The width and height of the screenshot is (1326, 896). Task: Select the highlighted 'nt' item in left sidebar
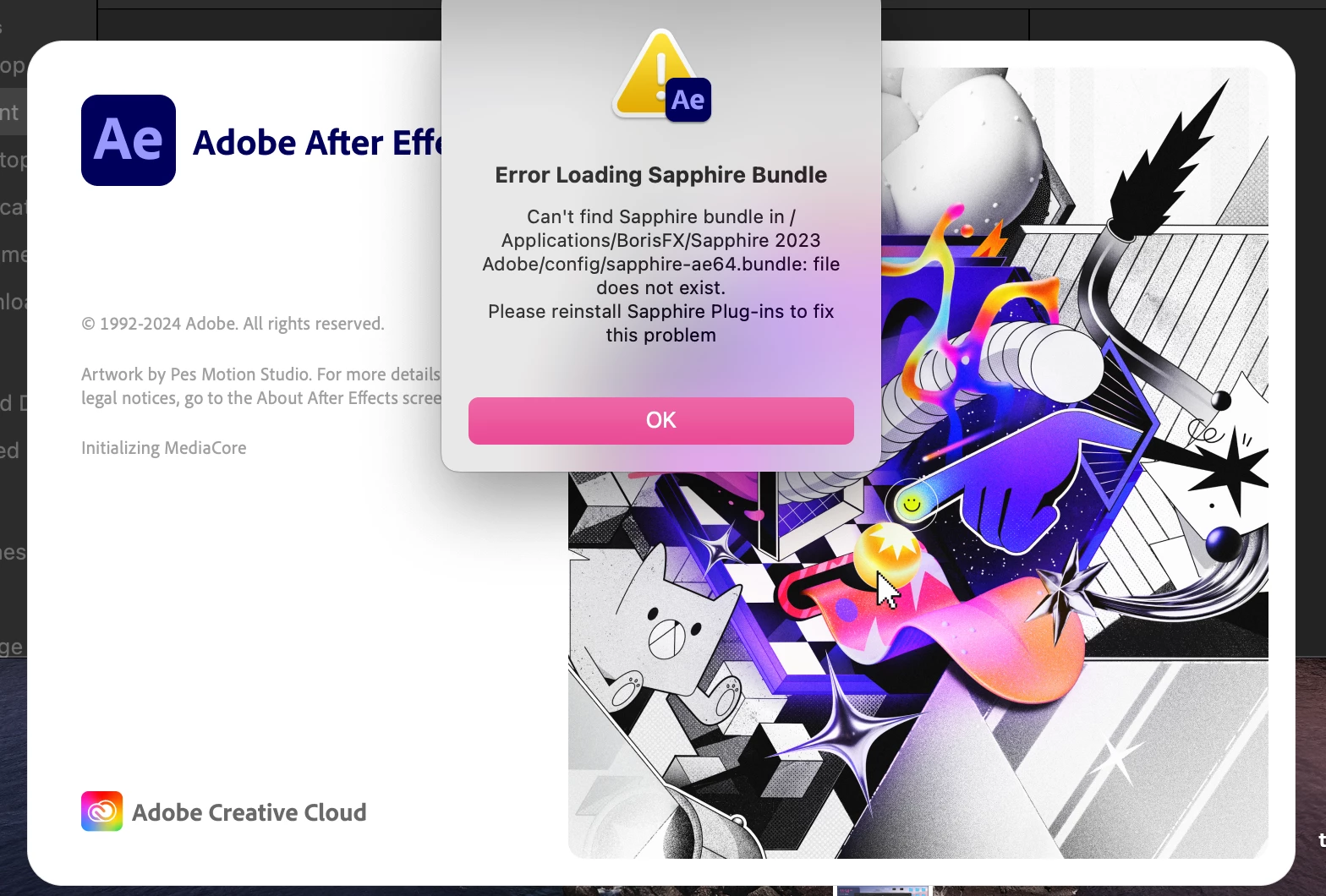point(12,112)
